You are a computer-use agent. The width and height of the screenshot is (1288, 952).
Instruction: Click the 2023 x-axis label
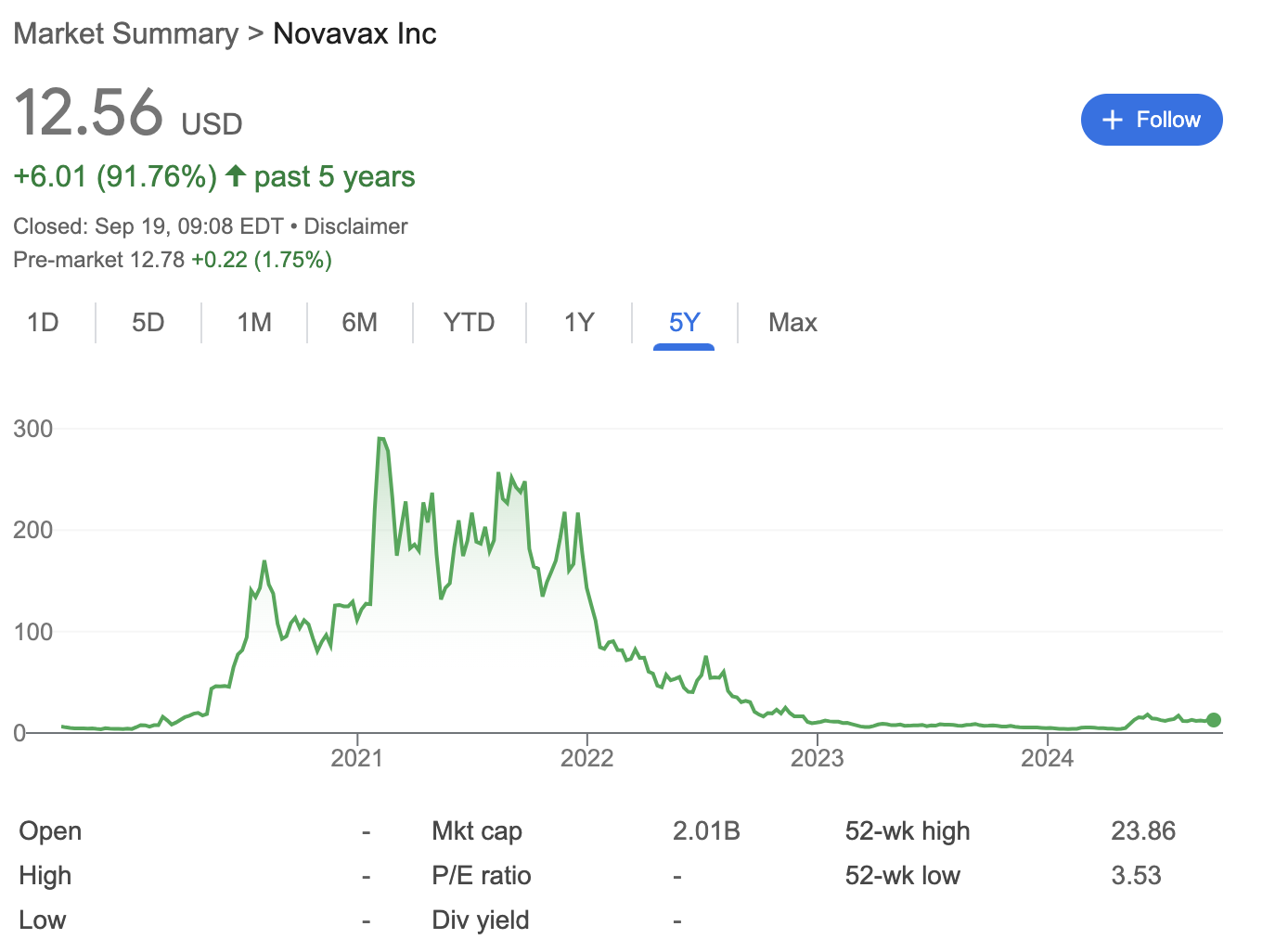pos(818,758)
